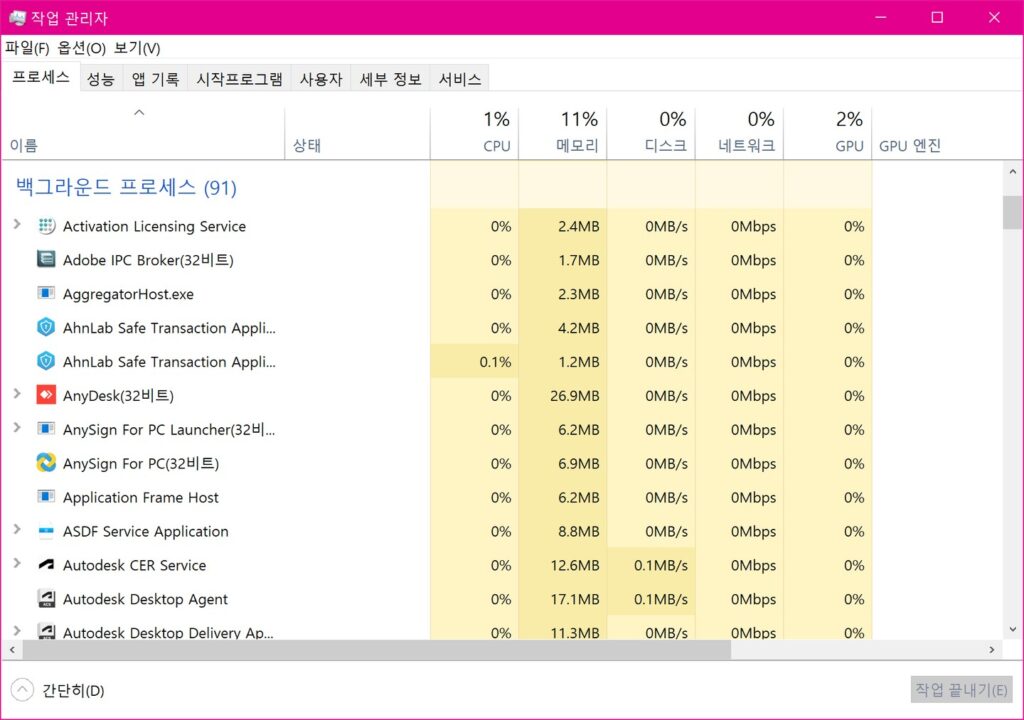Viewport: 1024px width, 720px height.
Task: Click the AnySign For PC Launcher icon
Action: pyautogui.click(x=46, y=429)
